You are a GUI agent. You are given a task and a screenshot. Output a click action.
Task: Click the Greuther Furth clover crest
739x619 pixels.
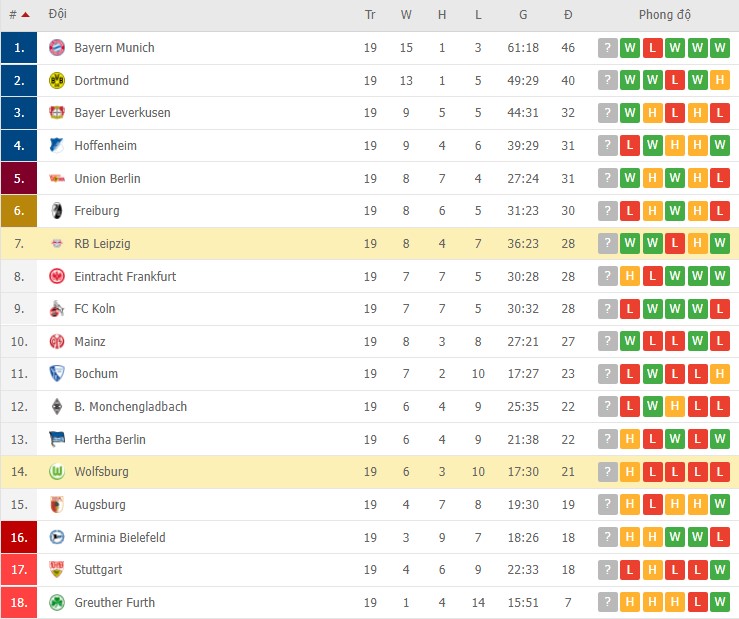(57, 603)
